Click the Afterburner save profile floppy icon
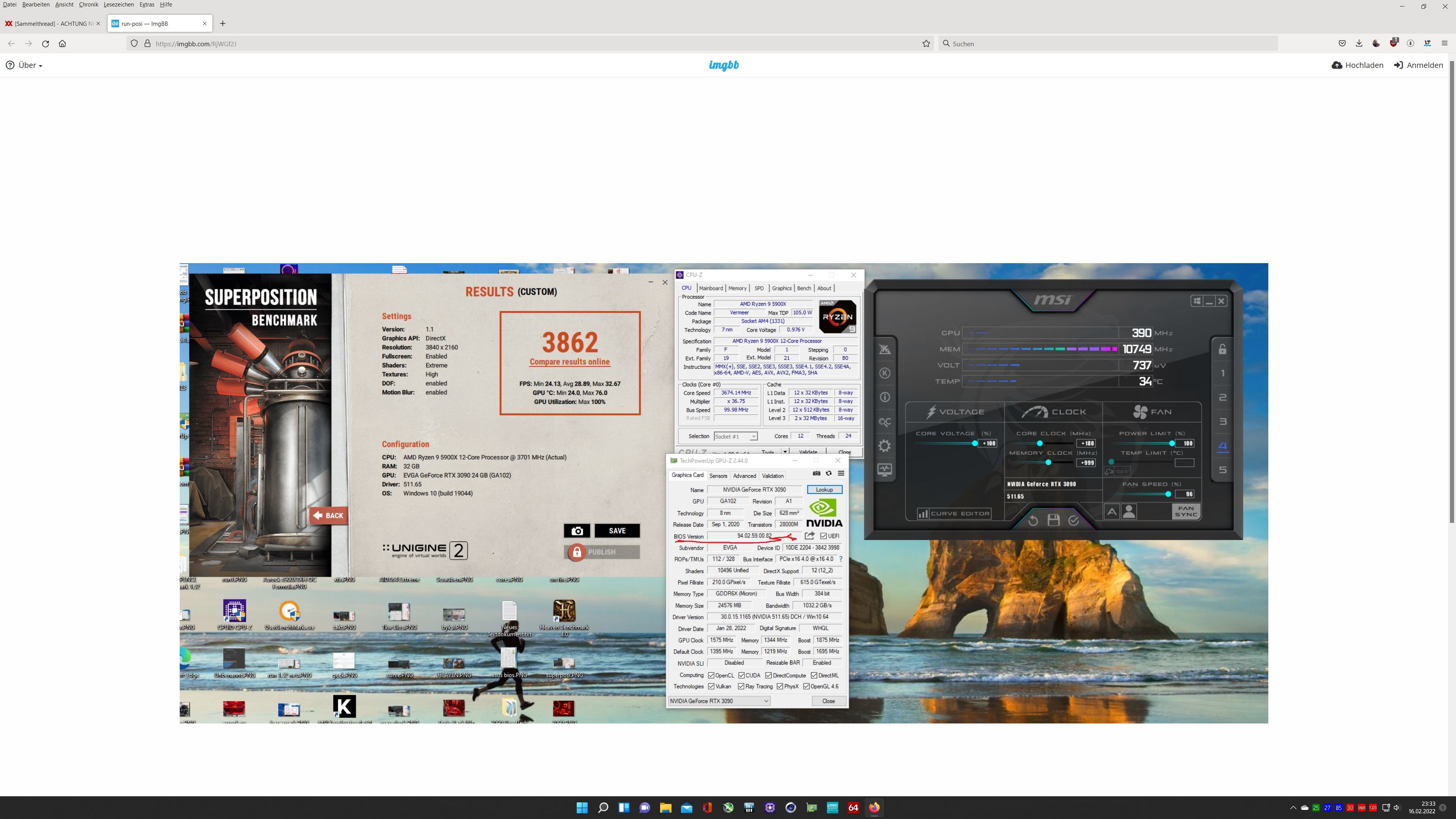Viewport: 1456px width, 819px height. tap(1053, 521)
